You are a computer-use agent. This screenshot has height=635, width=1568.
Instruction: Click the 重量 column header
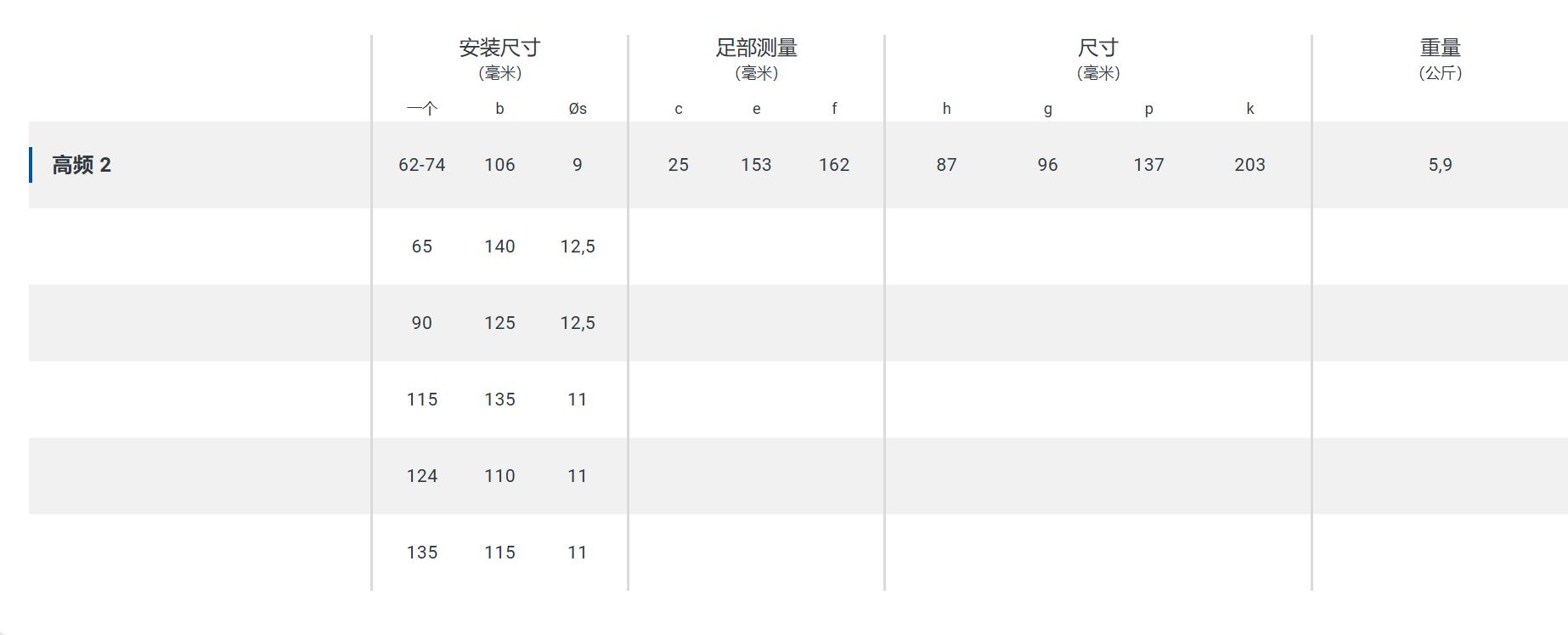1440,48
